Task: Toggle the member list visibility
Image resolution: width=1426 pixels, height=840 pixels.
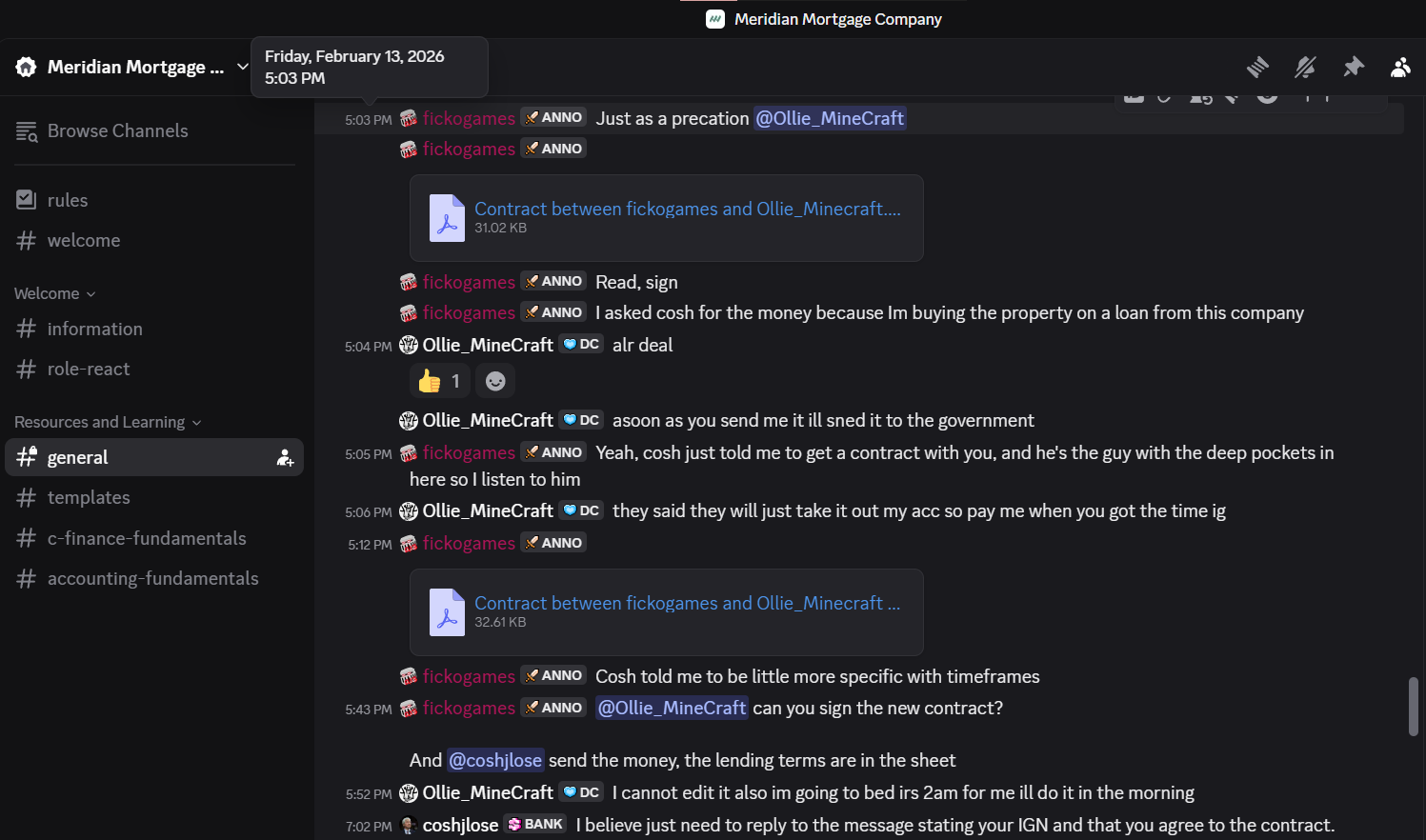Action: 1400,68
